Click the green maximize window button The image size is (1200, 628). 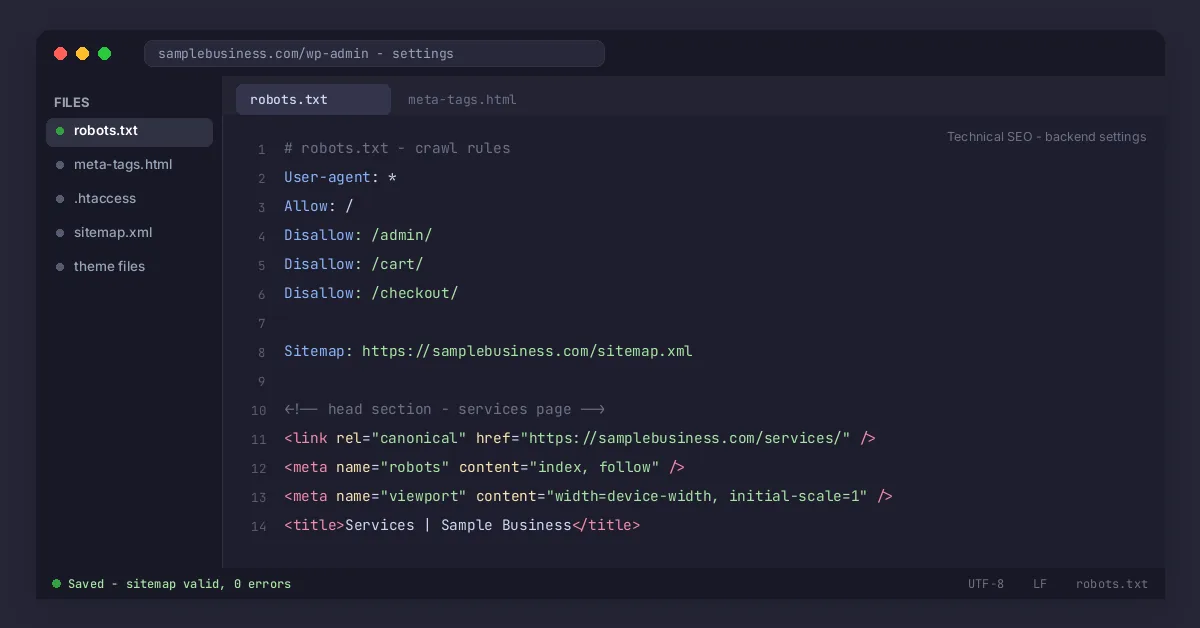[105, 54]
